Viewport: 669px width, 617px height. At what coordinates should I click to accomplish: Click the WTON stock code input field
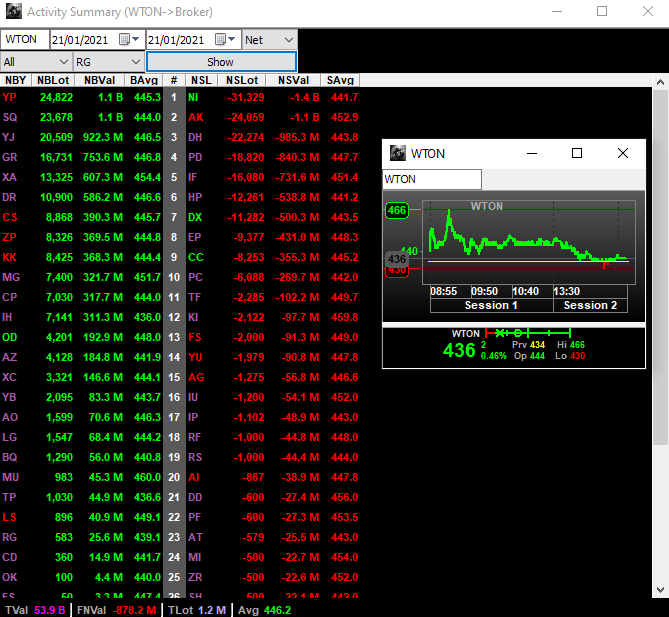[25, 39]
